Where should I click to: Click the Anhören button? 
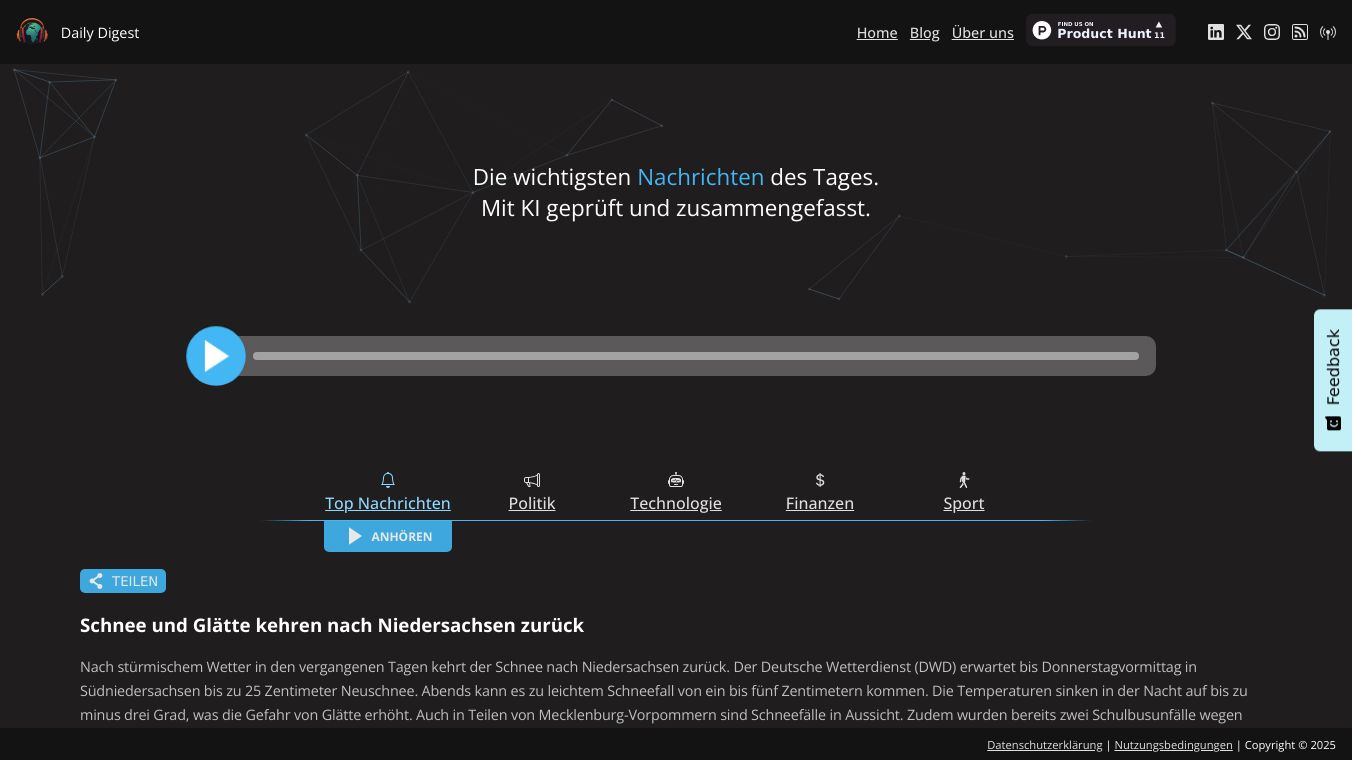[388, 537]
